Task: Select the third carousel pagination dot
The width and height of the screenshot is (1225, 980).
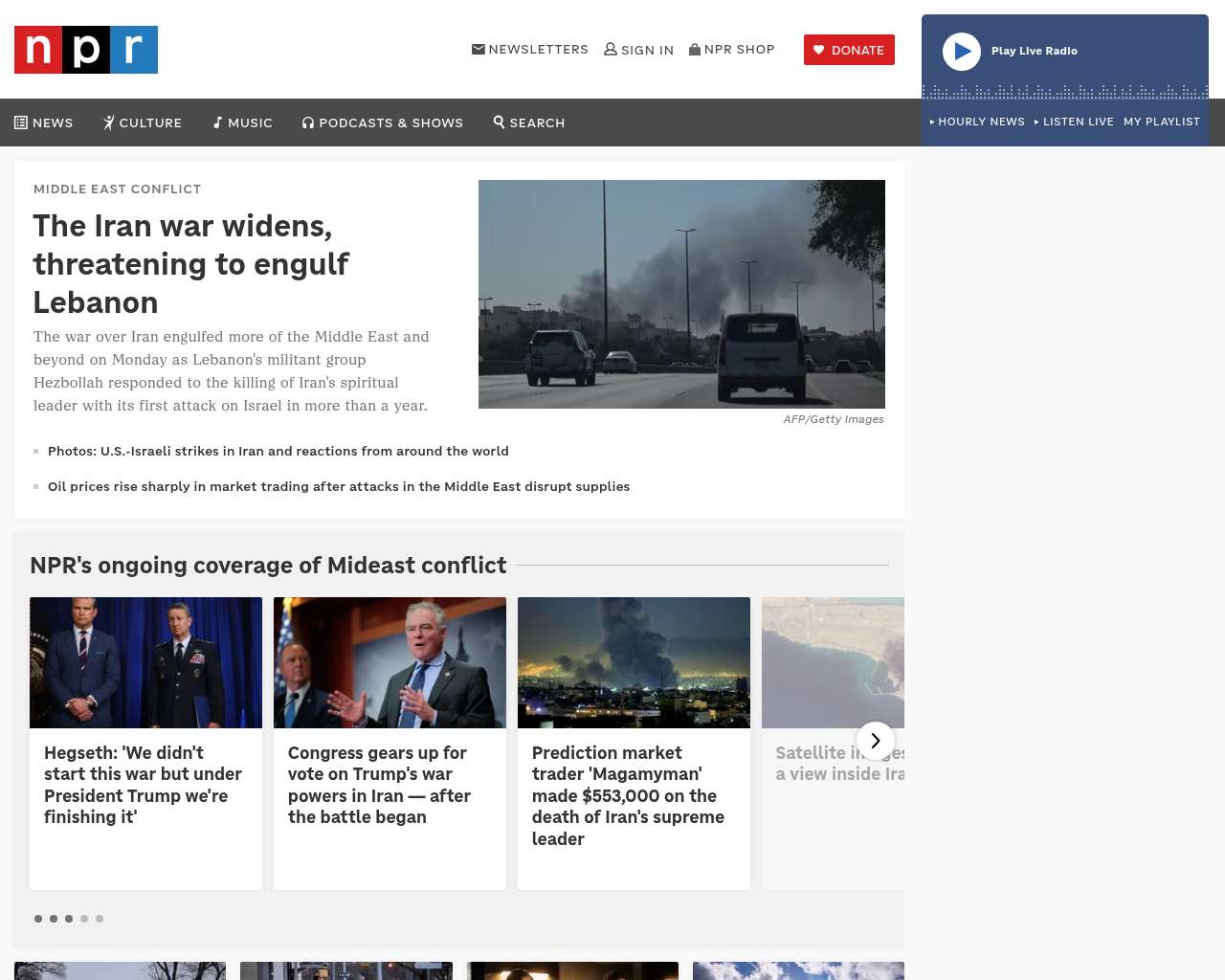Action: click(x=69, y=919)
